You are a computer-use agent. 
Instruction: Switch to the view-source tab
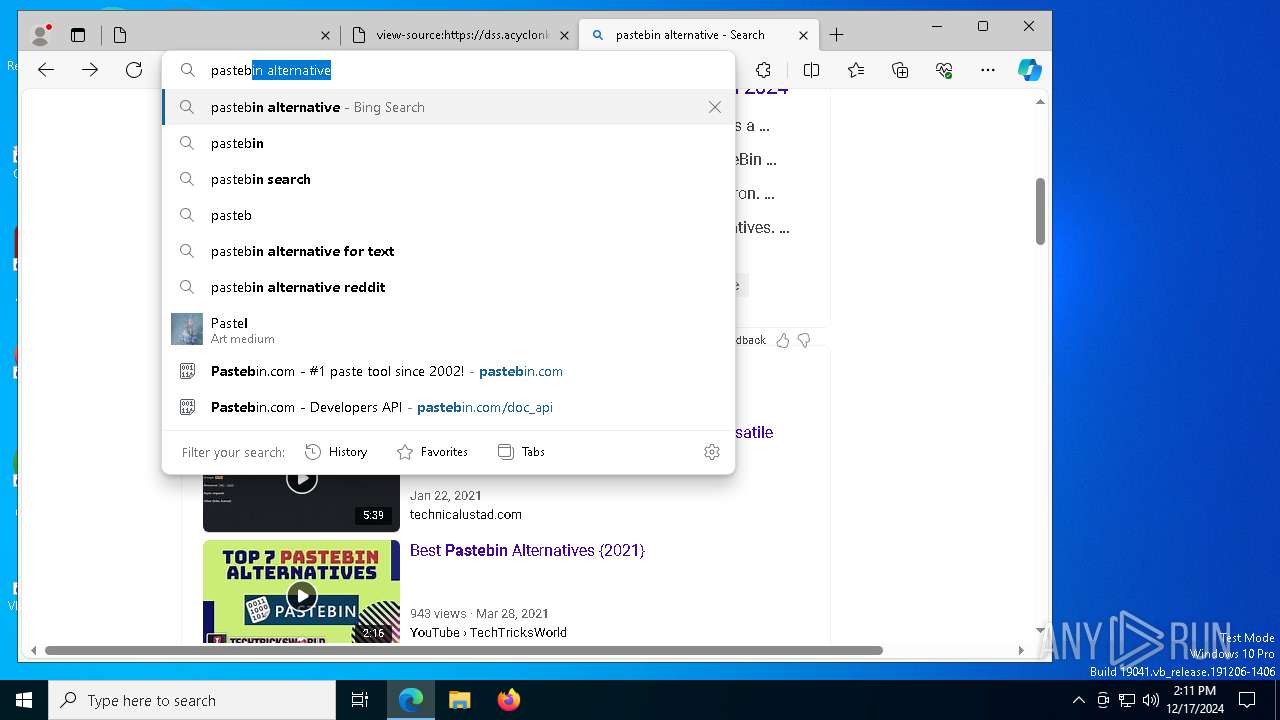[459, 35]
